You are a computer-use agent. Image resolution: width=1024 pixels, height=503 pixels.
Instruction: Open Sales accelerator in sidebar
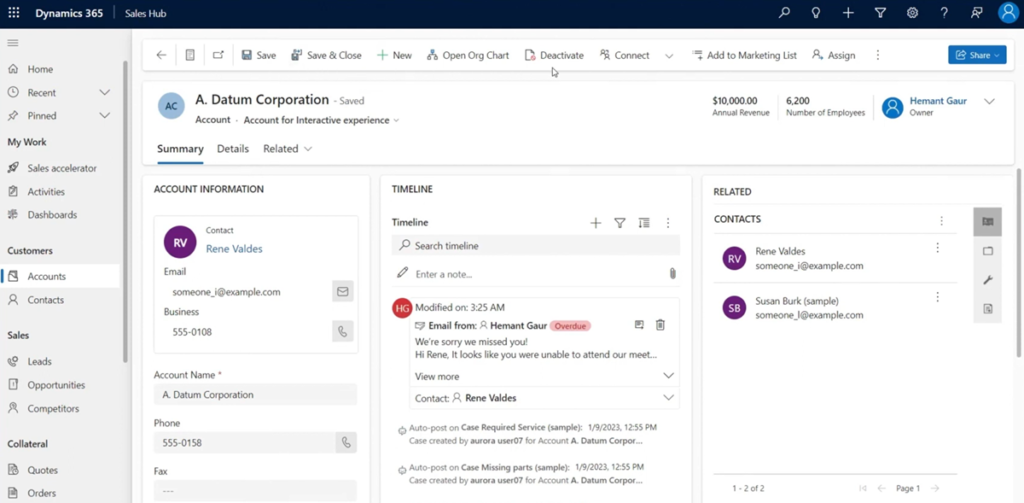coord(60,168)
